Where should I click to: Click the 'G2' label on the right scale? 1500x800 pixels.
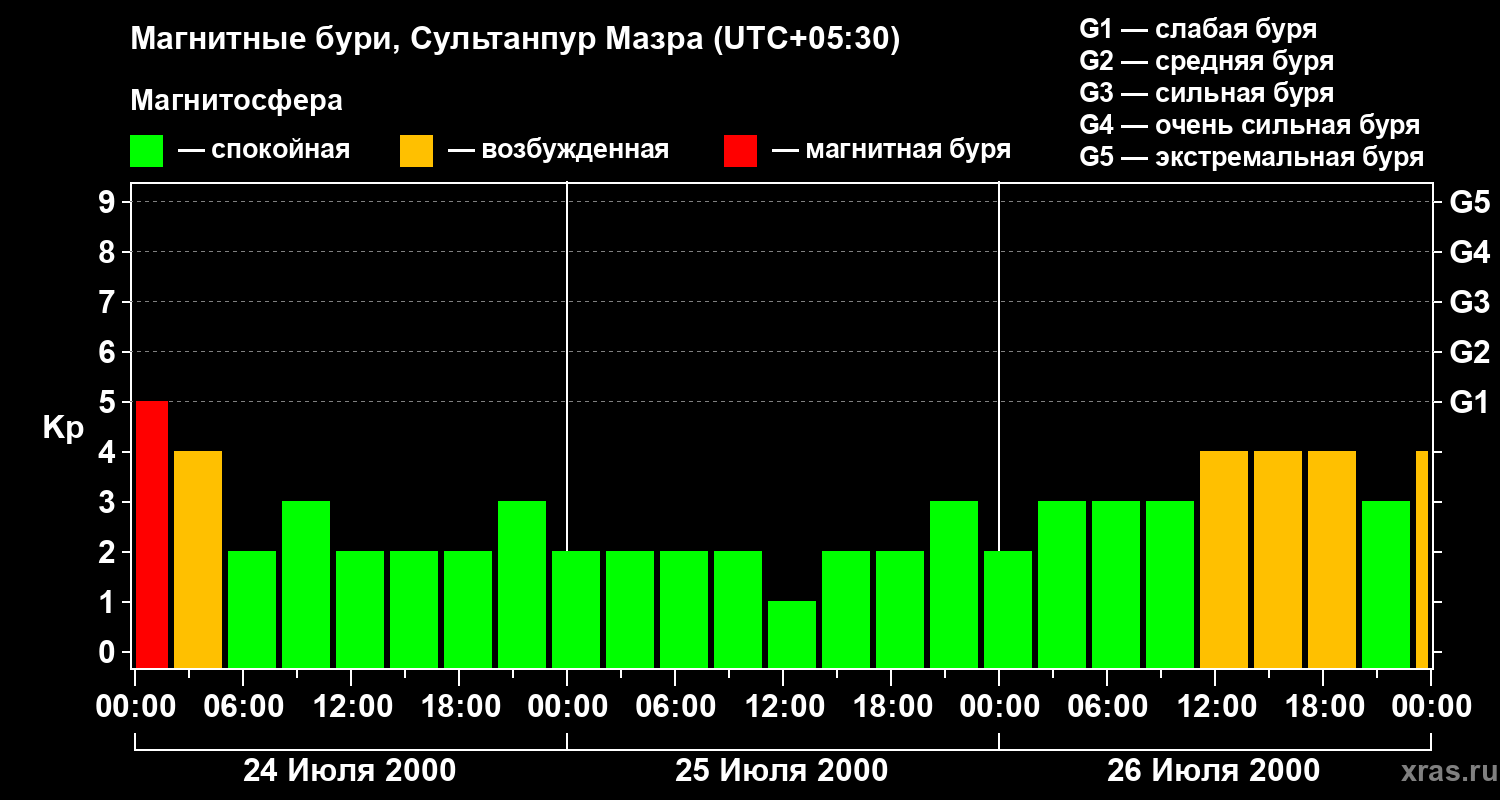coord(1469,353)
